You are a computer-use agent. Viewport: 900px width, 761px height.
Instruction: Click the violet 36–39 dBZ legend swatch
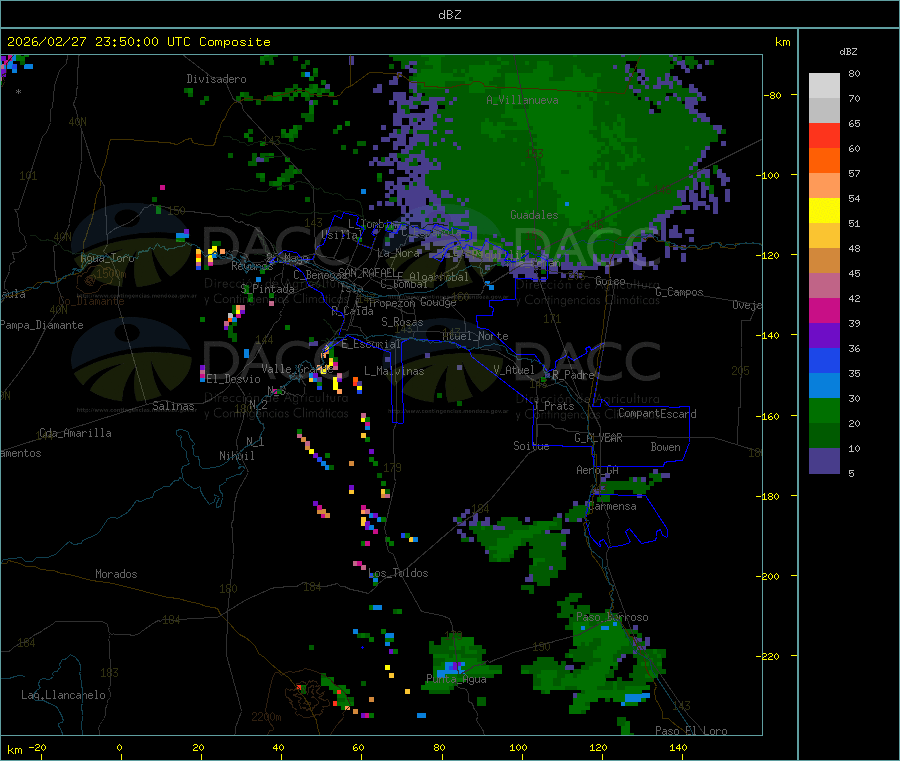coord(824,336)
